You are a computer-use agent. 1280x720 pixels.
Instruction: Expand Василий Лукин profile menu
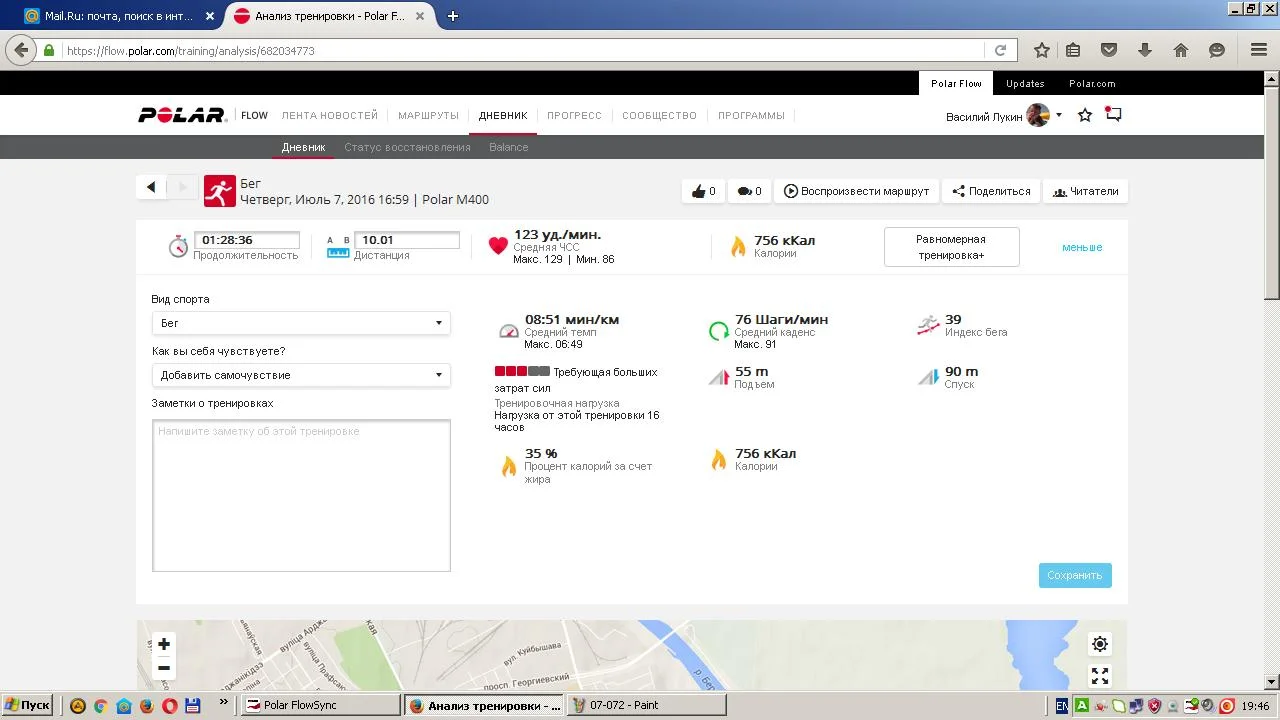point(1059,116)
